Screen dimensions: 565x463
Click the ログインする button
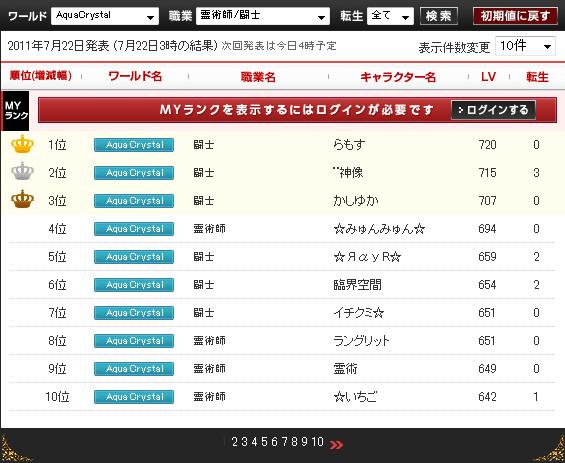point(493,110)
